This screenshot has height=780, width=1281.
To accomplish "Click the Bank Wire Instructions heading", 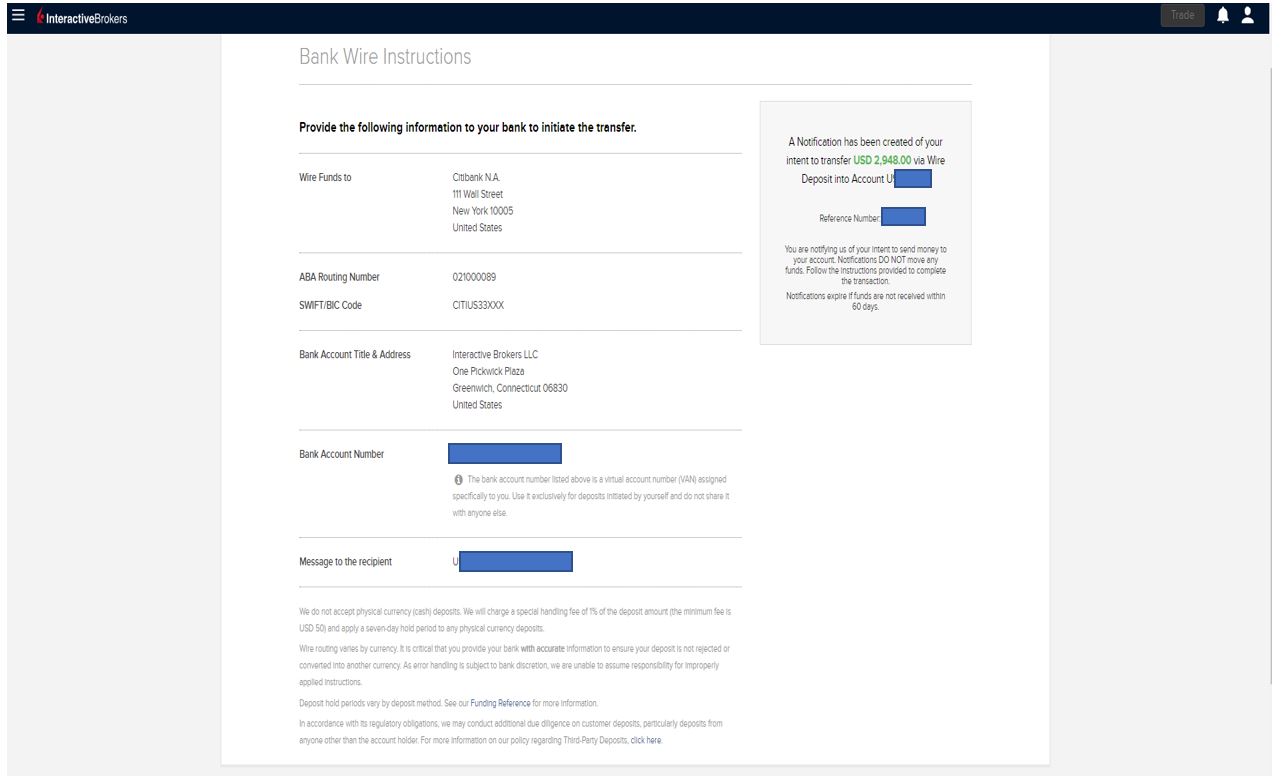I will pos(385,57).
